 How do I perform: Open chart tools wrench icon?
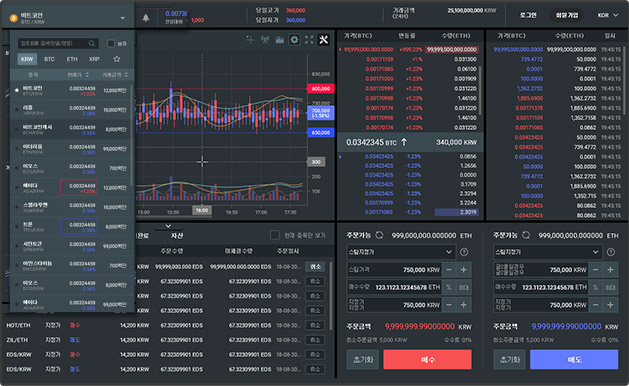(323, 39)
